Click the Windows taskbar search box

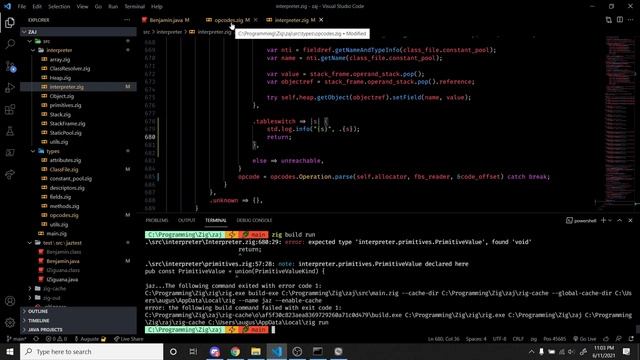[91, 351]
